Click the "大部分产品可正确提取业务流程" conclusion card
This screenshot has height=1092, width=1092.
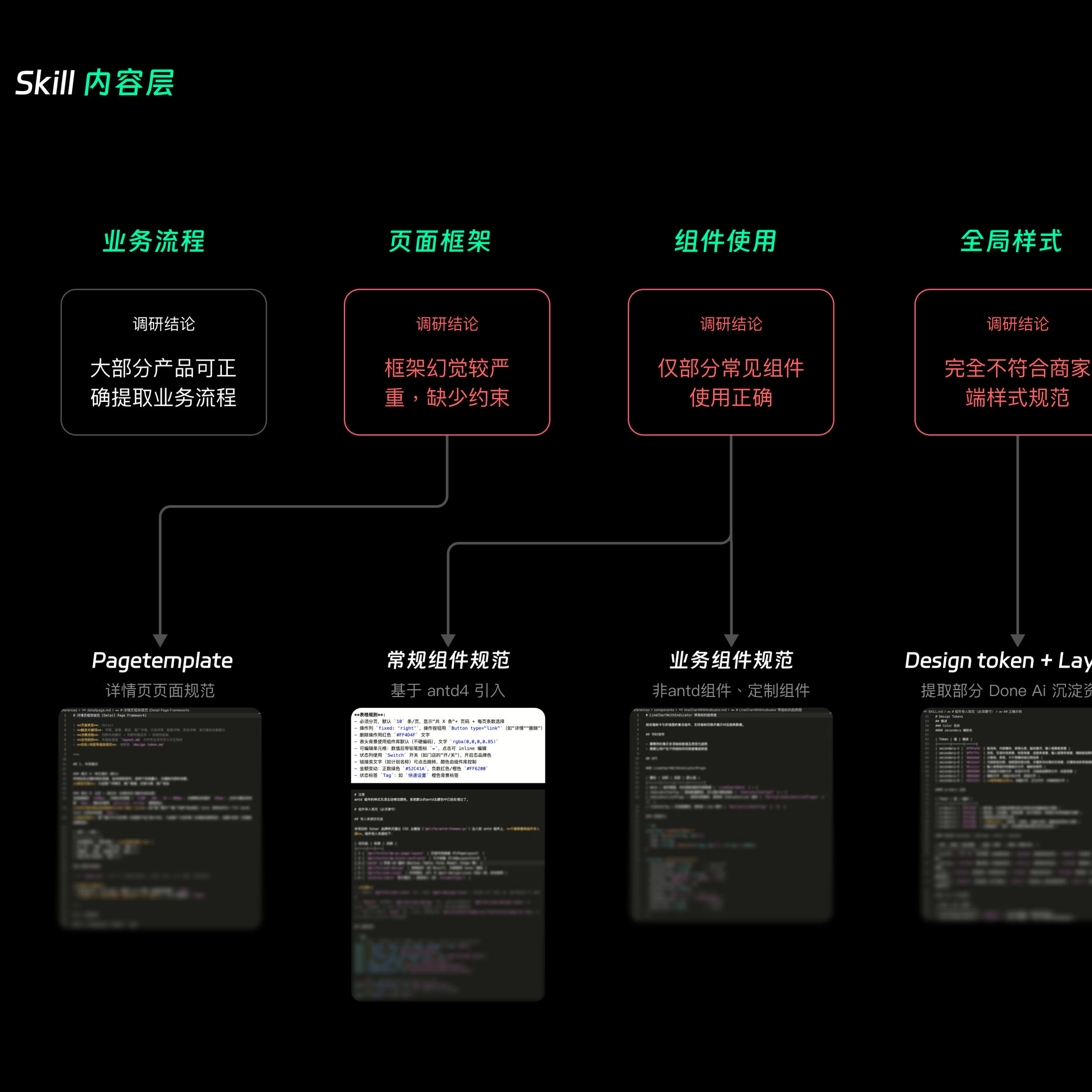point(164,363)
